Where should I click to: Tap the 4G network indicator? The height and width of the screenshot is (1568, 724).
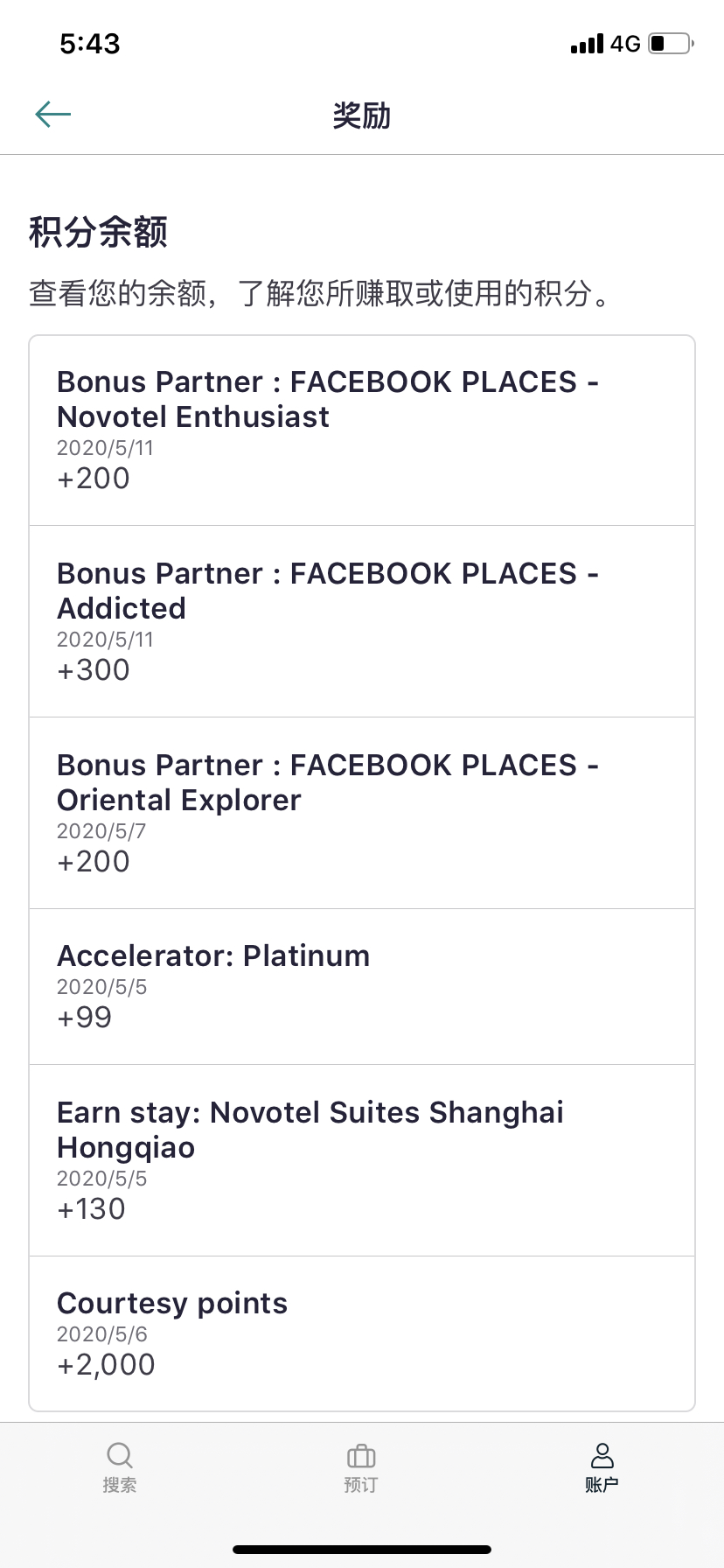point(625,44)
